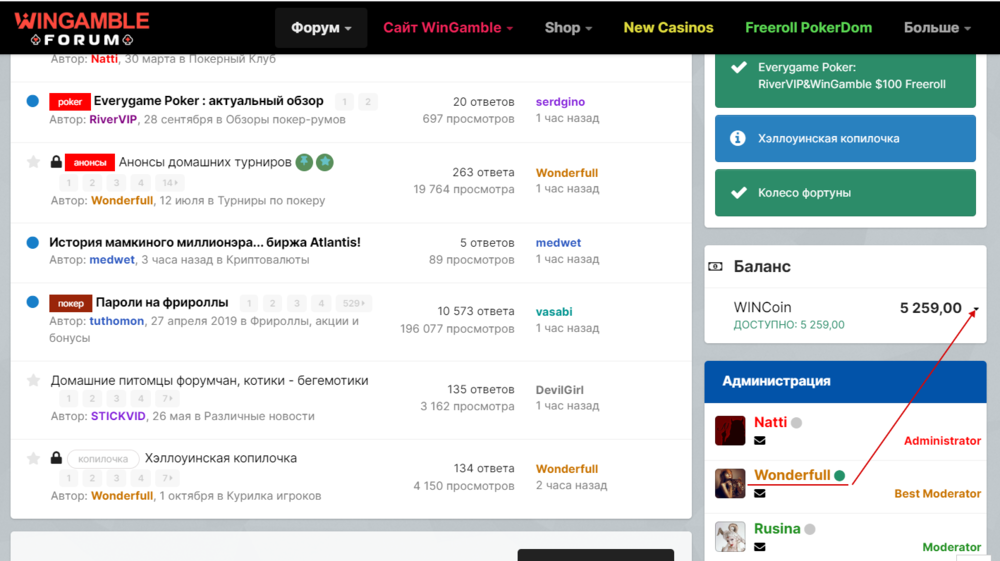Mark История мамкиного миллионэра topic as read
Screen dimensions: 1000x561
33,243
